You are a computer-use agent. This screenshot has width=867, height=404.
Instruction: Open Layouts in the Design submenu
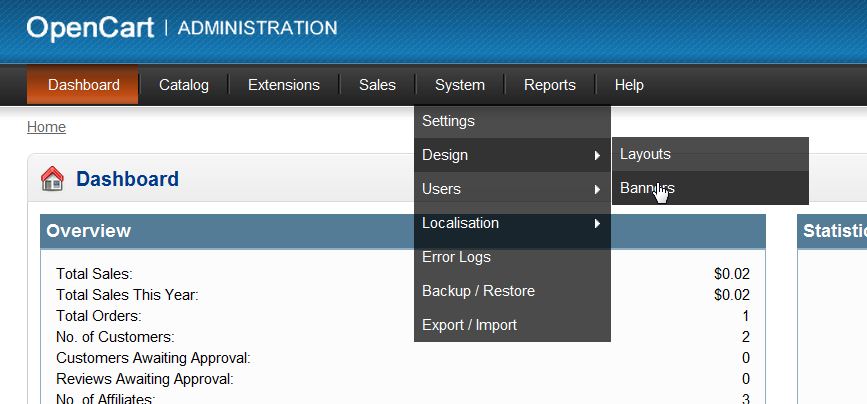pos(645,154)
